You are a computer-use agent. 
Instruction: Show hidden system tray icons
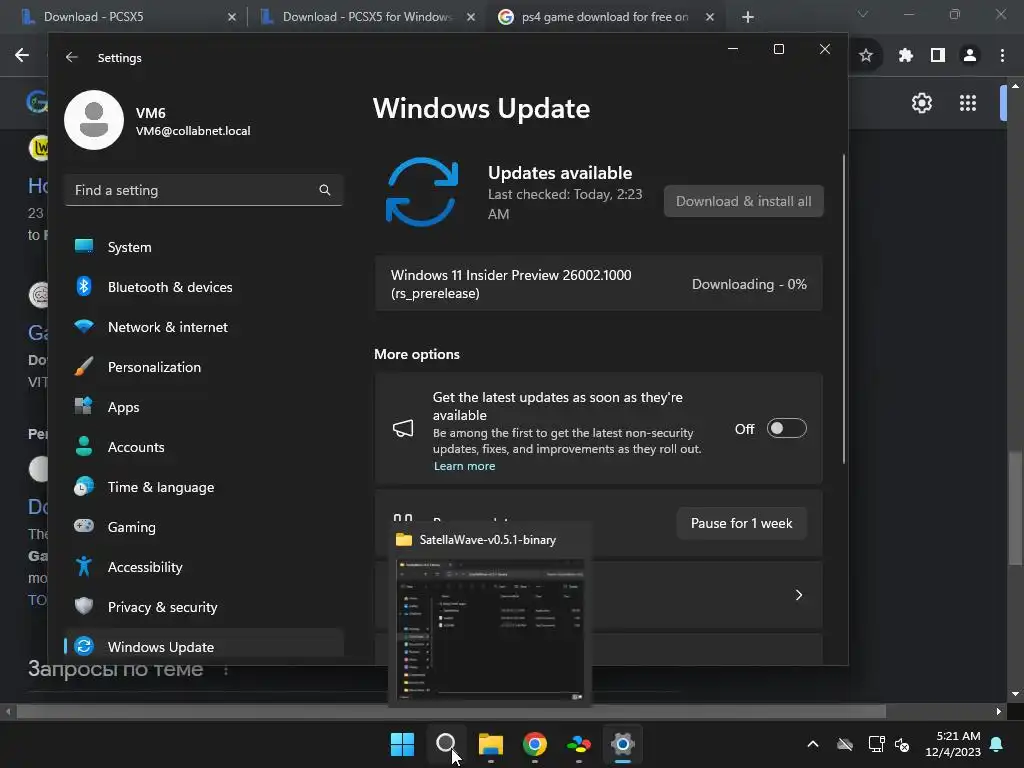click(812, 744)
